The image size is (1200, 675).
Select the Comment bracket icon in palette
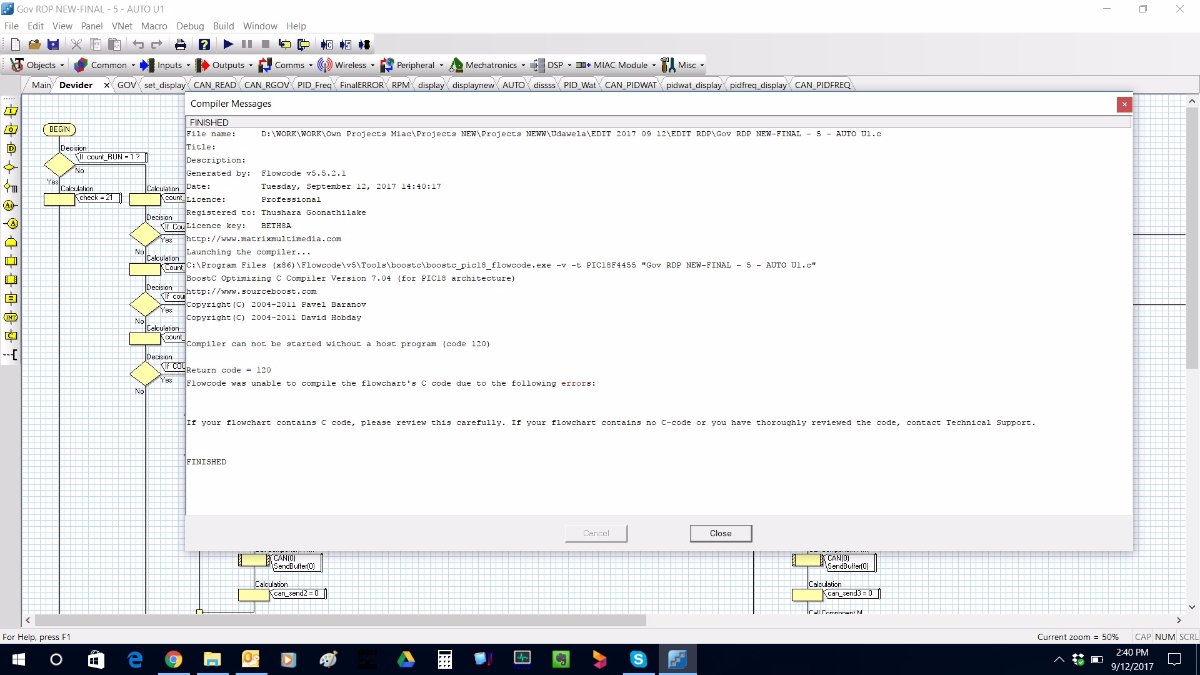[11, 354]
